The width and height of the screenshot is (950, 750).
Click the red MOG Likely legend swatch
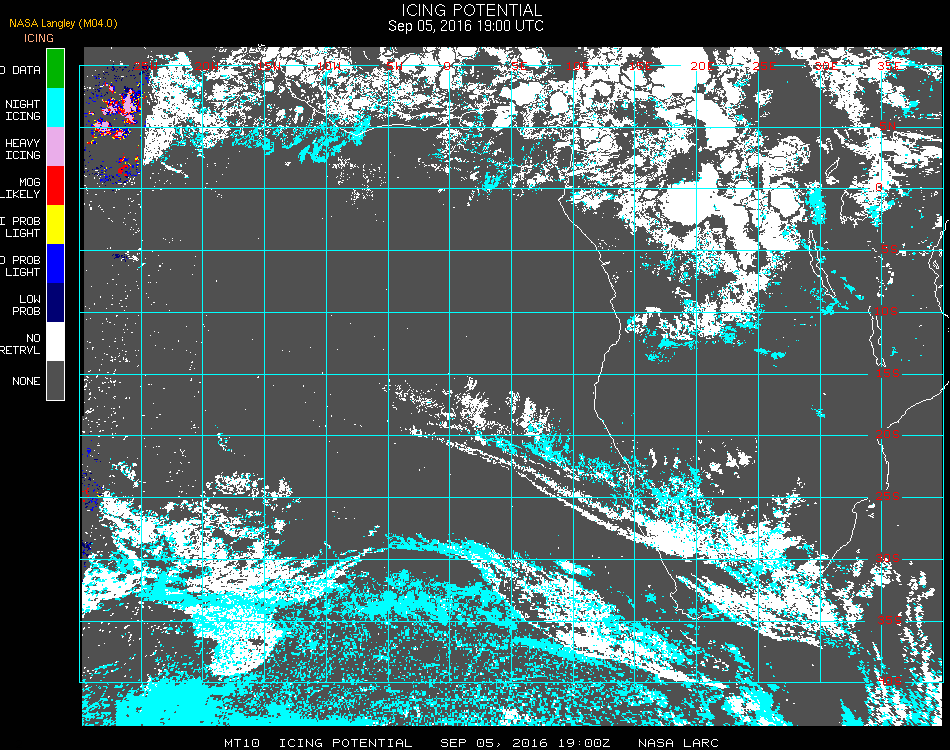55,185
